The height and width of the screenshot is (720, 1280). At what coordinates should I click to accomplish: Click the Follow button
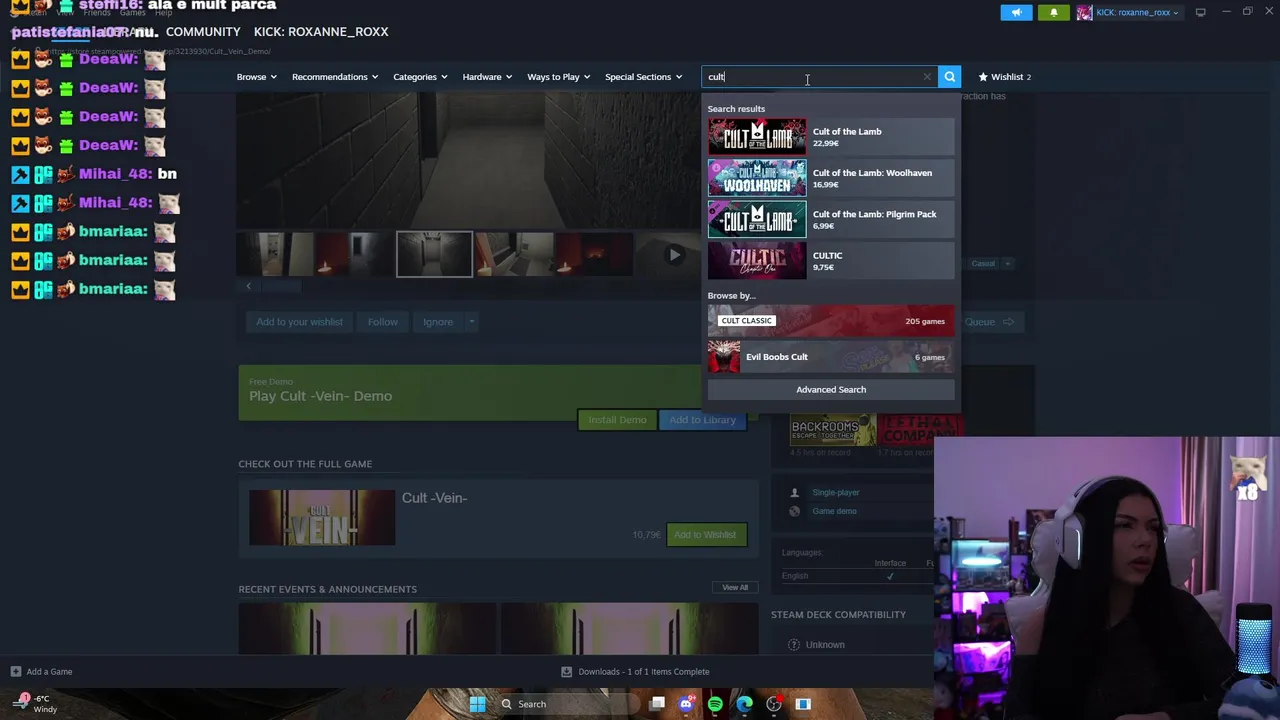tap(382, 322)
